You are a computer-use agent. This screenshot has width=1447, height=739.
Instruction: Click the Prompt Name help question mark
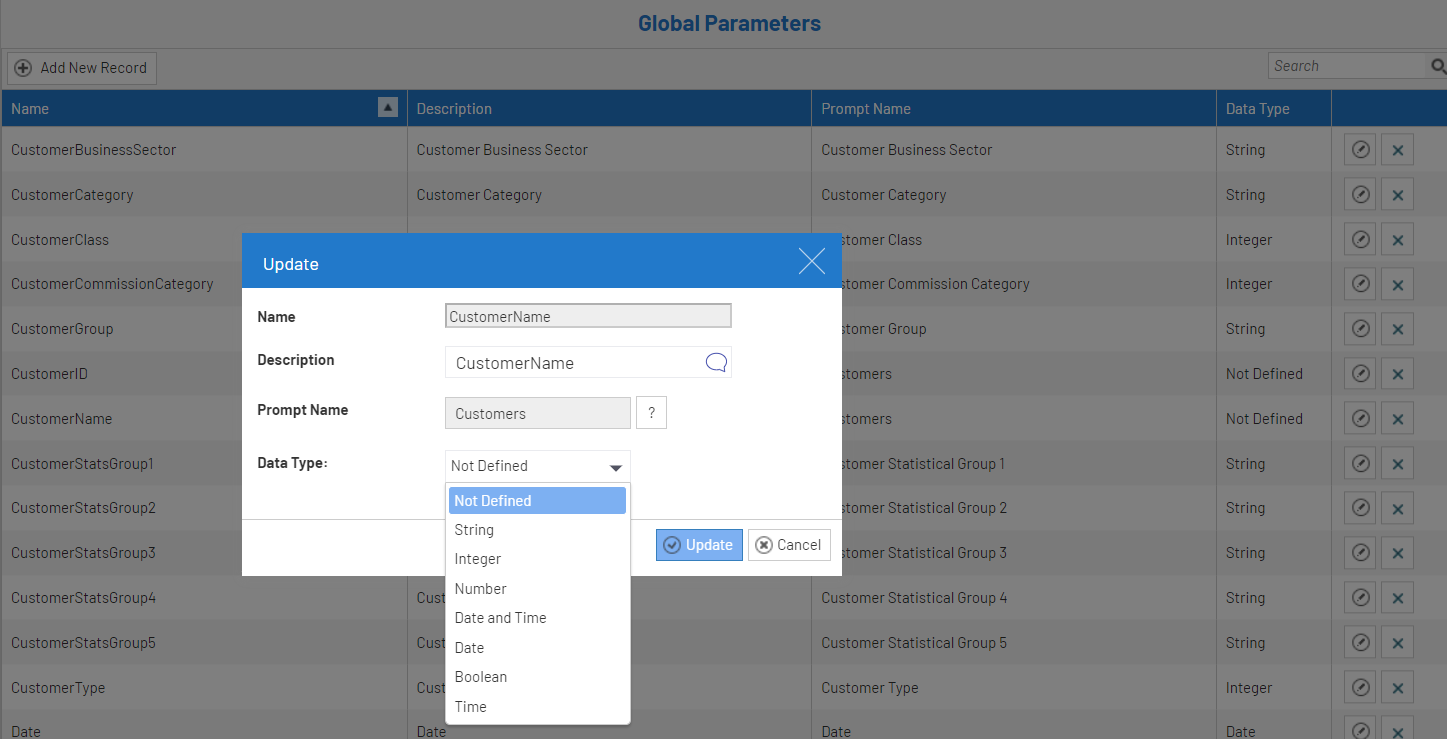(651, 413)
